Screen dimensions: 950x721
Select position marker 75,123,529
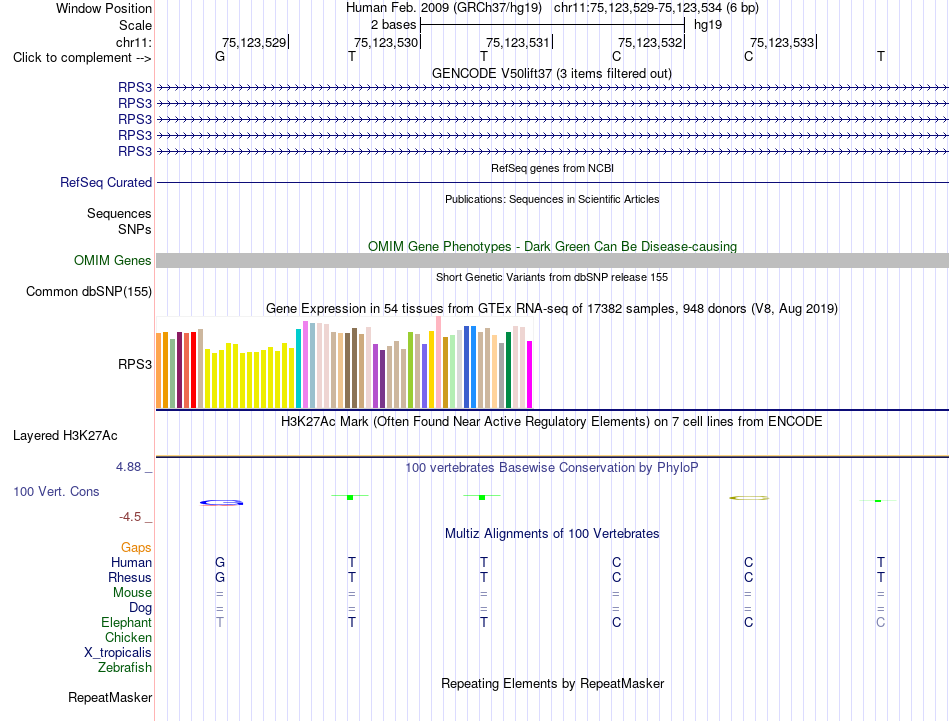254,42
